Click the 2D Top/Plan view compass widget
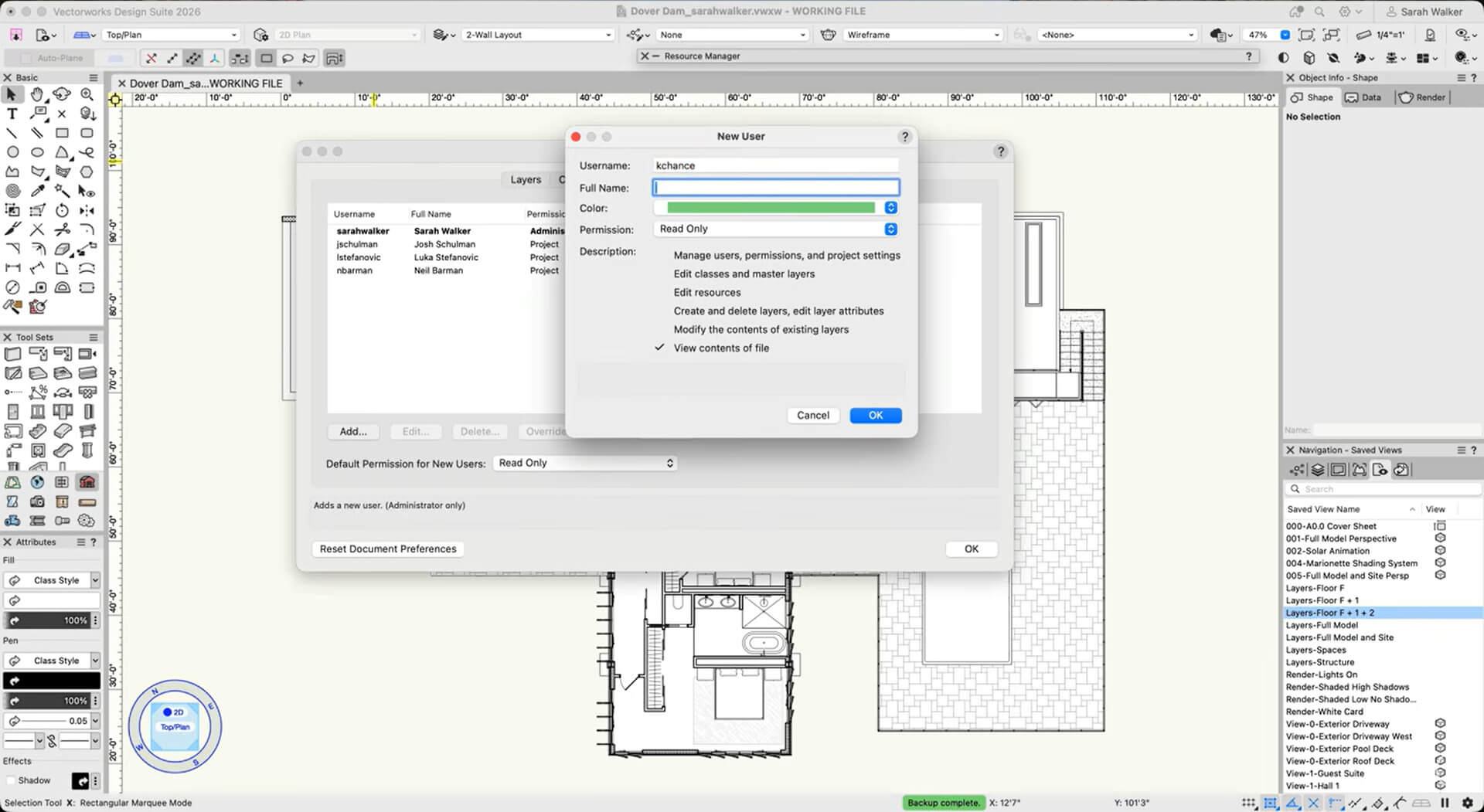1484x812 pixels. (175, 726)
